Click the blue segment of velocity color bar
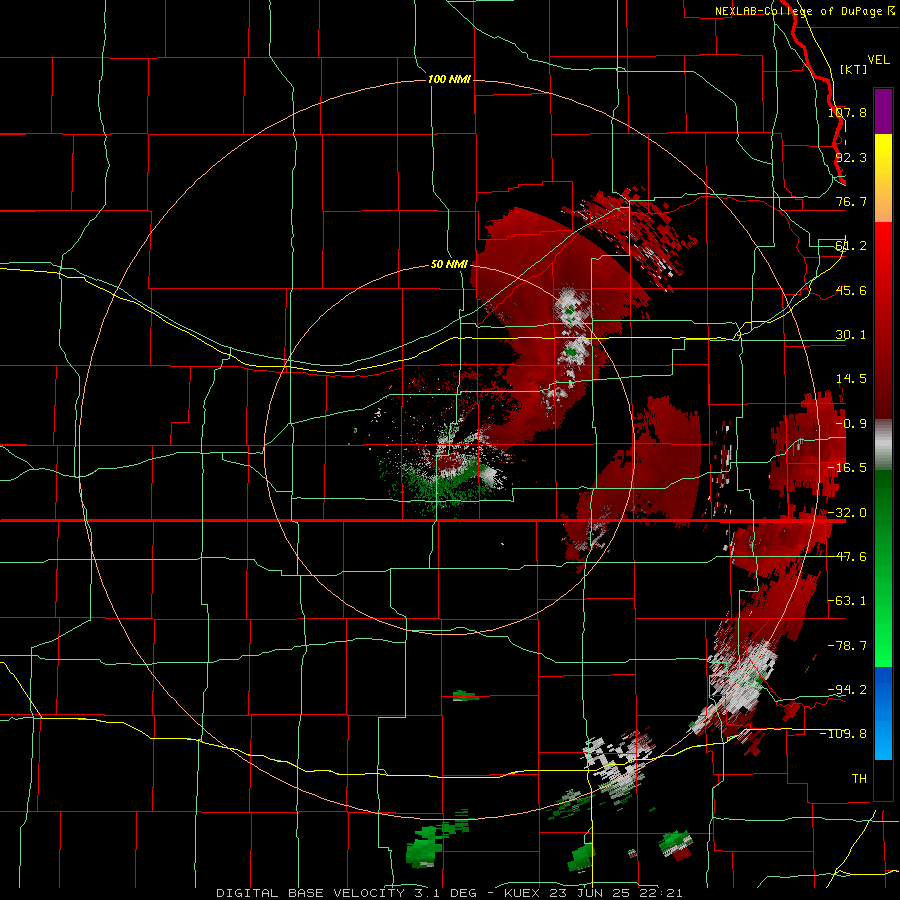 pos(883,713)
